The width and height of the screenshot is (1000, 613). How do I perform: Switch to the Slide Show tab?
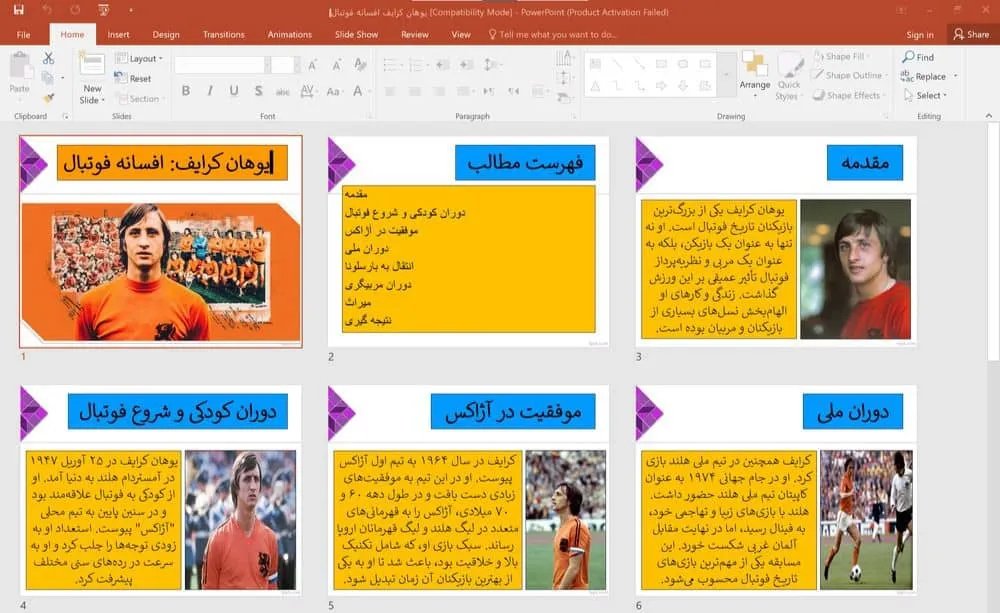coord(357,34)
